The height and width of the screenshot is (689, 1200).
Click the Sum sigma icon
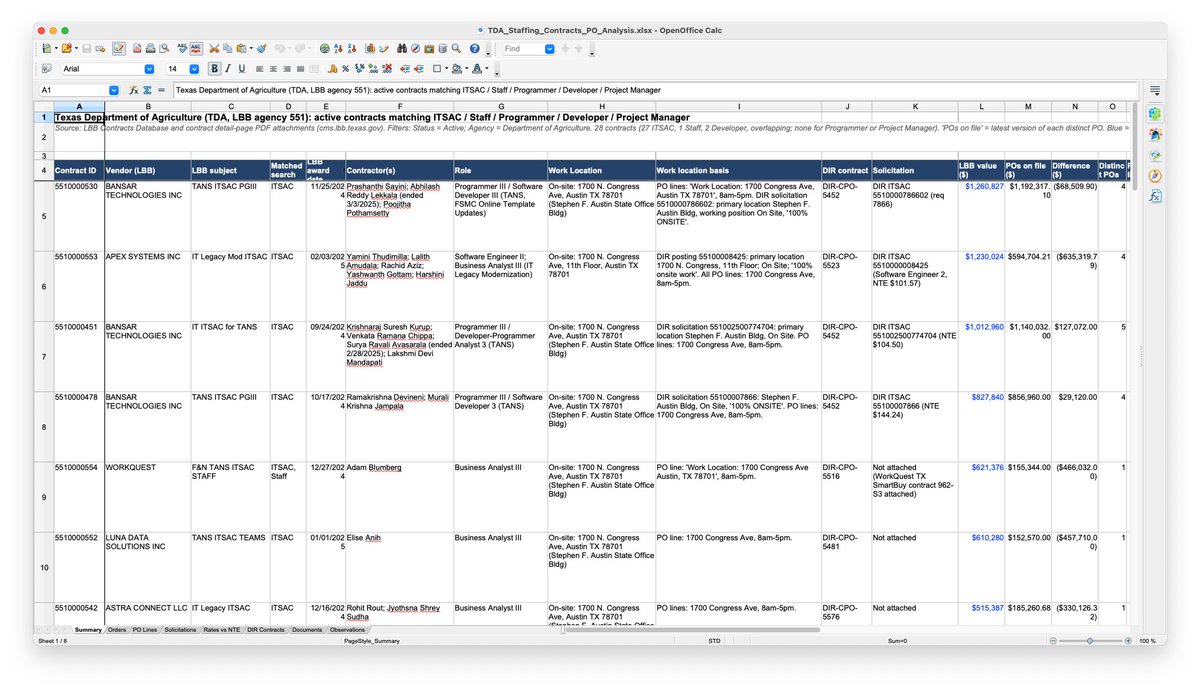tap(147, 90)
